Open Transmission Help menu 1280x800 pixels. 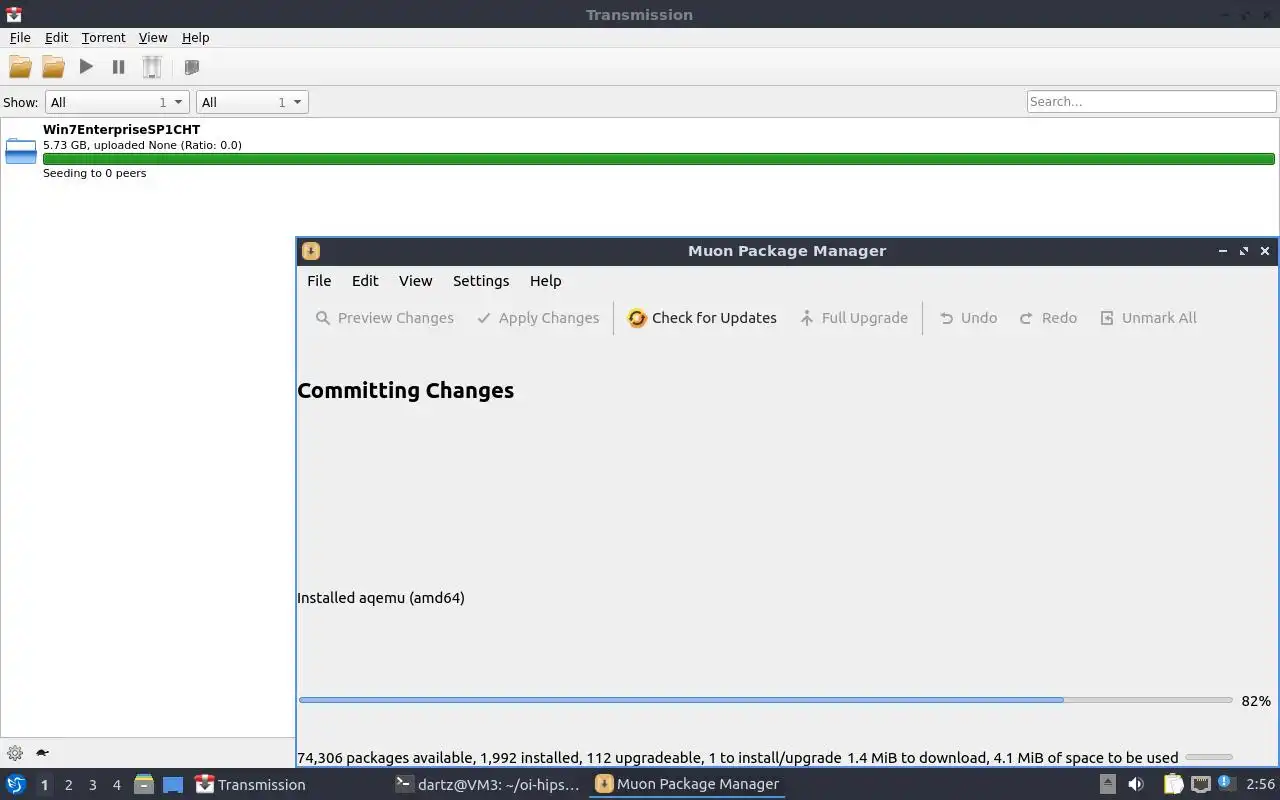click(x=195, y=37)
